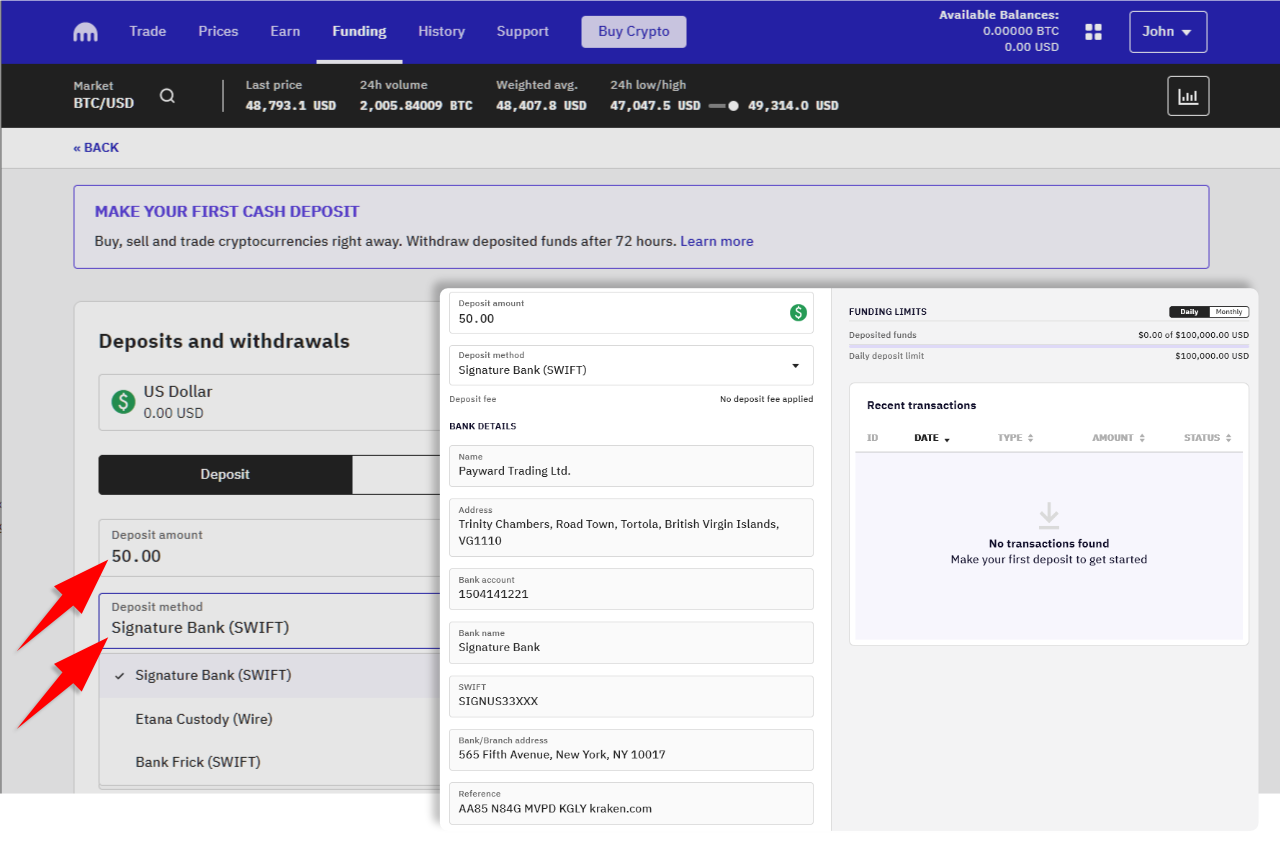The height and width of the screenshot is (858, 1280).
Task: Click the US Dollar 0.00 USD currency selector
Action: pos(270,402)
